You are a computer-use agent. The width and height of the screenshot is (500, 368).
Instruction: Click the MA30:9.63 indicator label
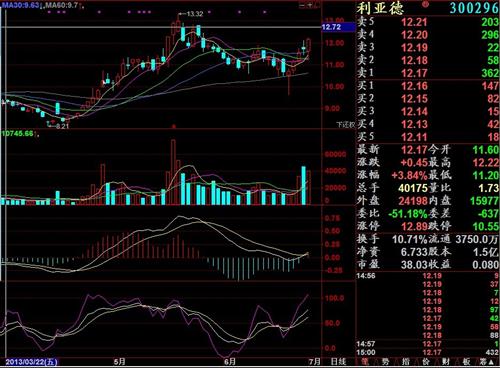[x=21, y=5]
